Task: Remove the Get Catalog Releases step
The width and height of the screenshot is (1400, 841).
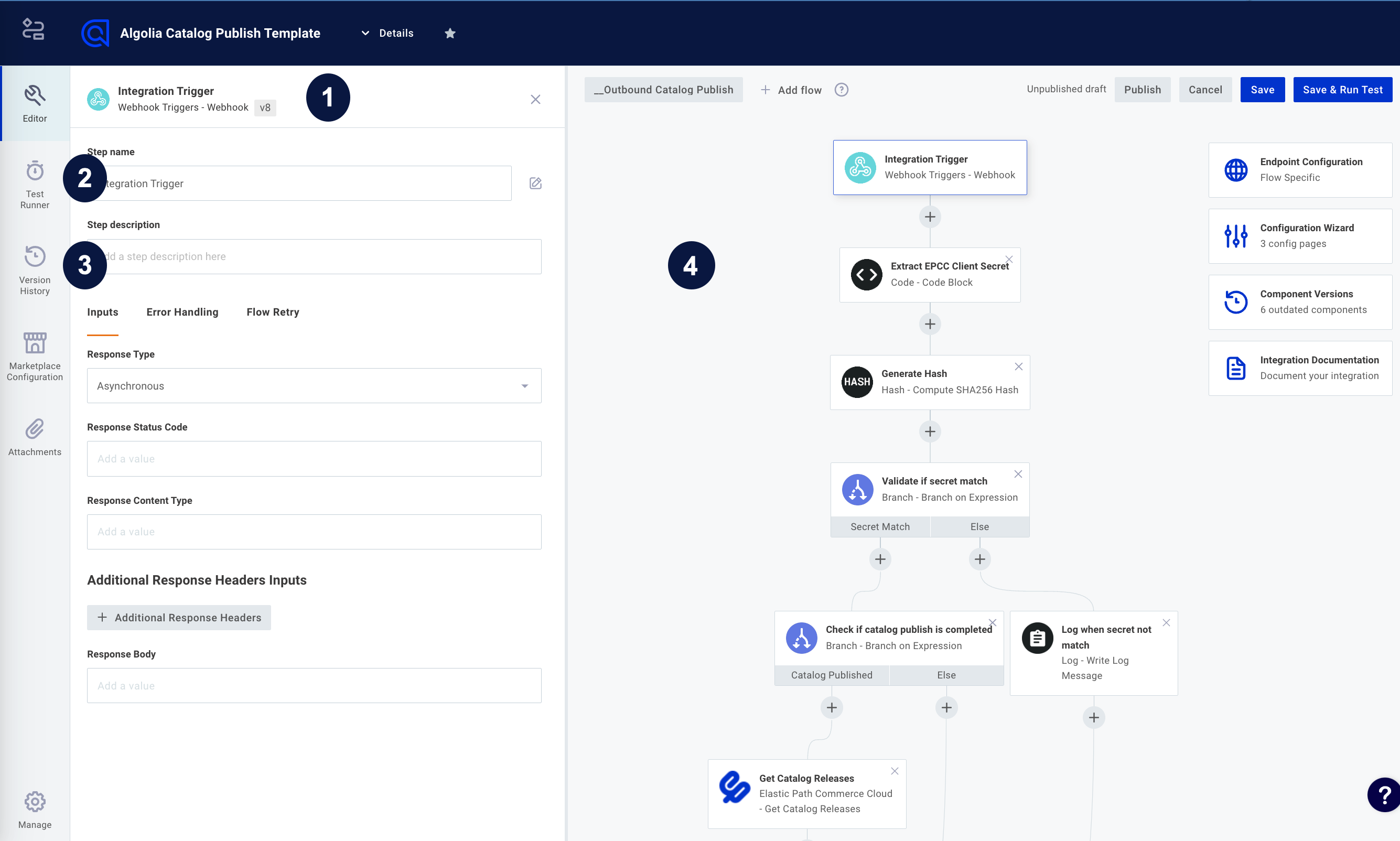Action: point(894,771)
